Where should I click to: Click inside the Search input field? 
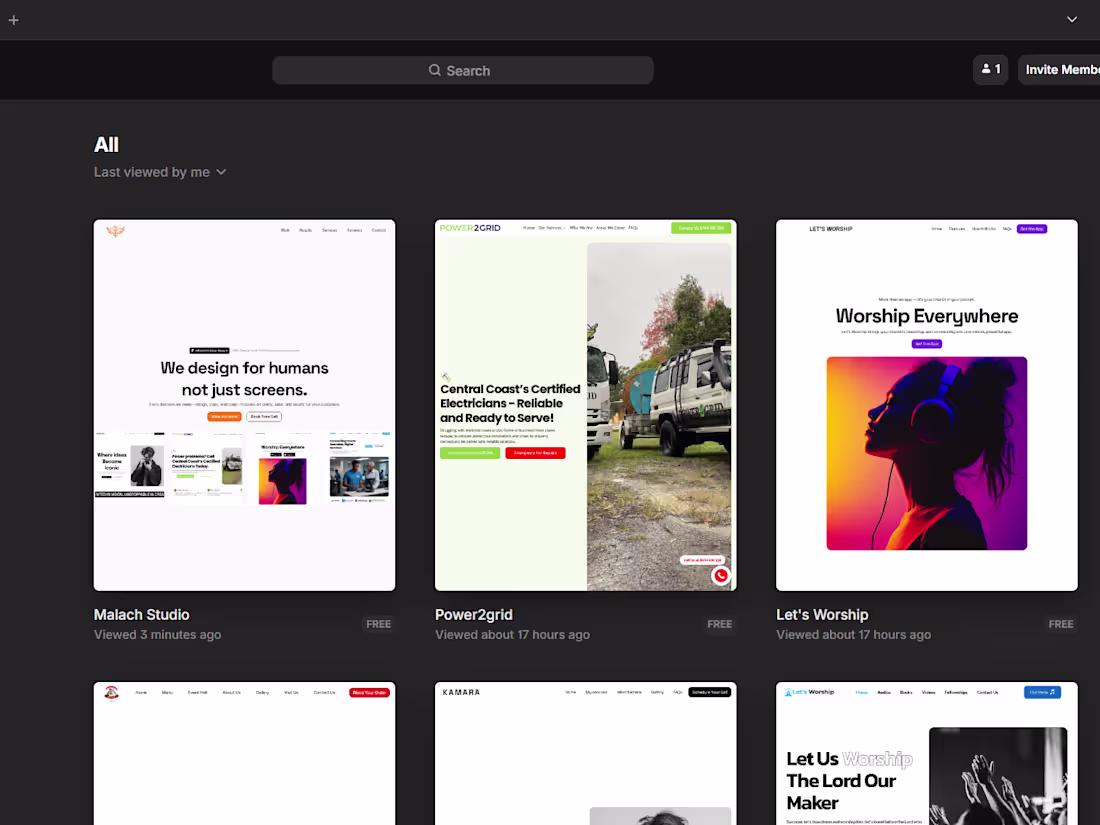click(462, 70)
